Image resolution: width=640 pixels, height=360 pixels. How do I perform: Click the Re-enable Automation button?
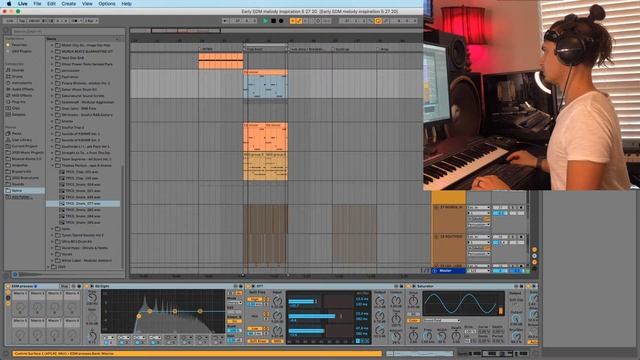[x=306, y=21]
